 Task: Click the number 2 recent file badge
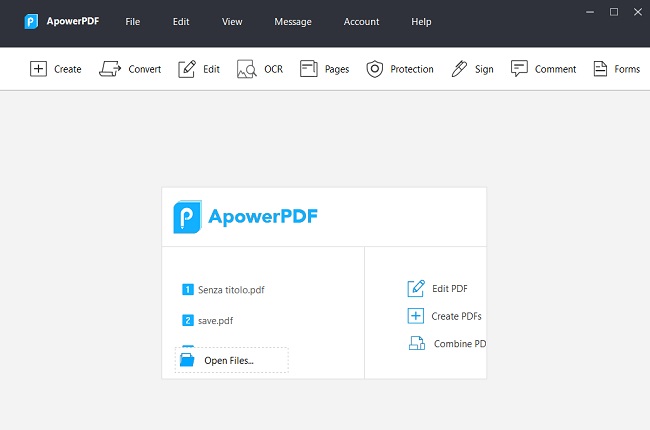(x=188, y=320)
